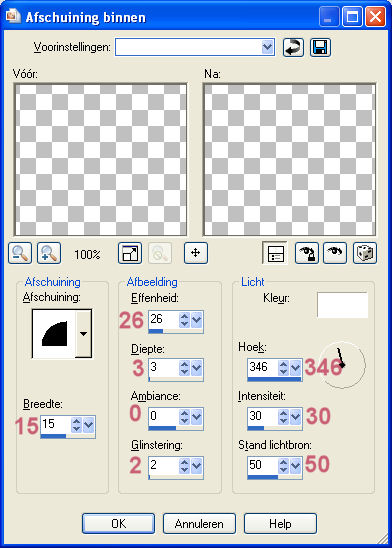Image resolution: width=392 pixels, height=548 pixels.
Task: Click the Intensiteit value field
Action: [x=262, y=416]
